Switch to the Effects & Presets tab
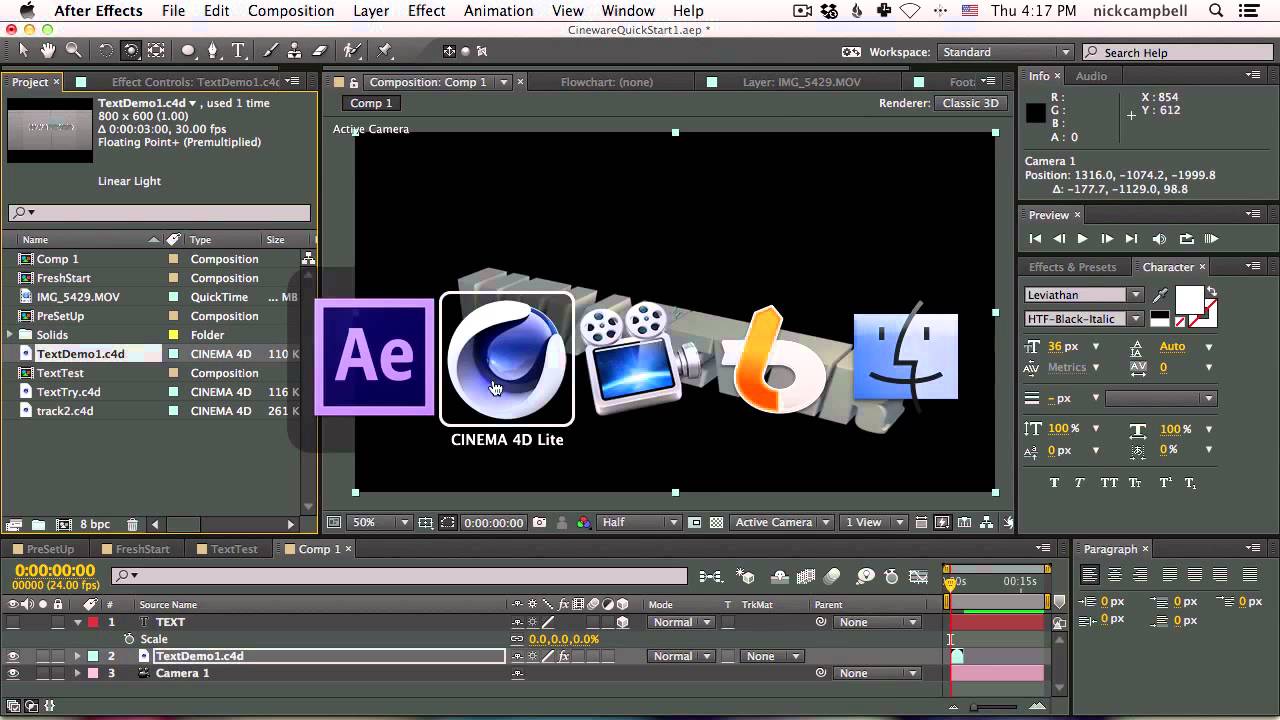 tap(1072, 267)
